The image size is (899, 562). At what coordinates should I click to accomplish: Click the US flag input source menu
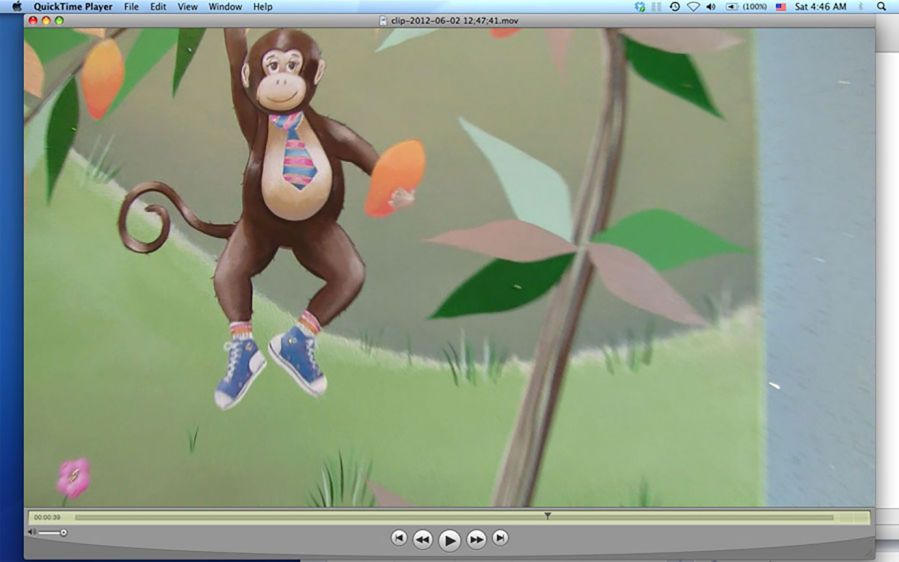coord(780,7)
